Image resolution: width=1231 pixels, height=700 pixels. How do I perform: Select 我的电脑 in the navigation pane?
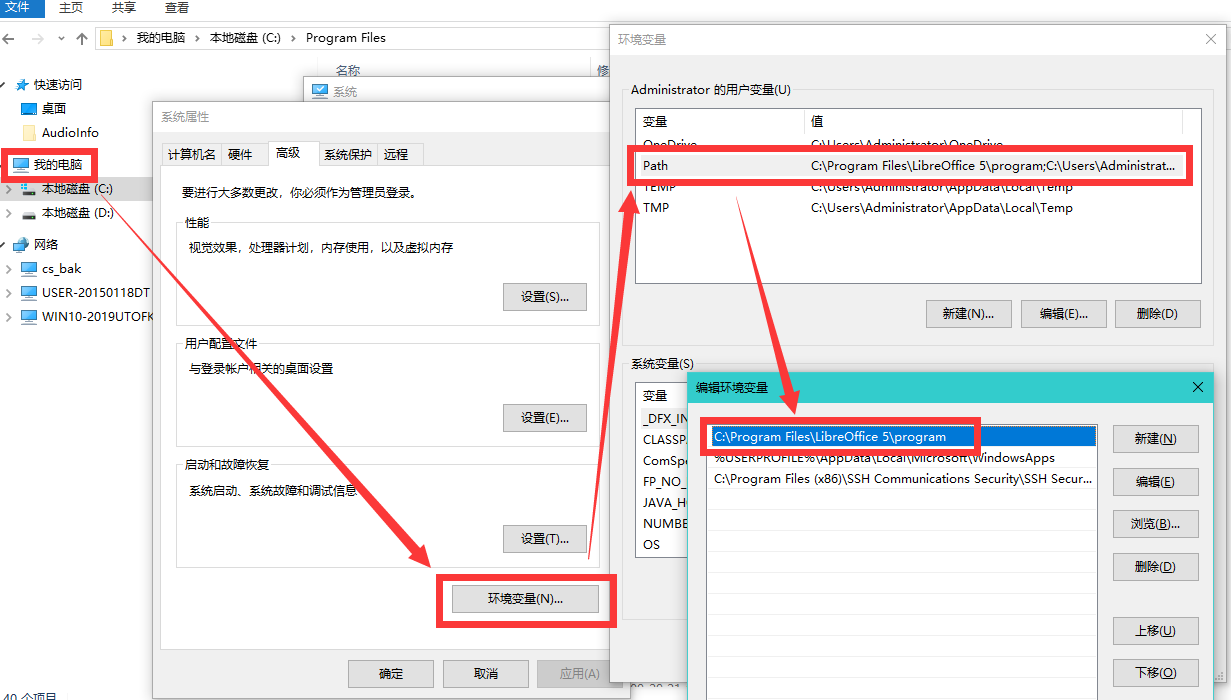tap(57, 164)
